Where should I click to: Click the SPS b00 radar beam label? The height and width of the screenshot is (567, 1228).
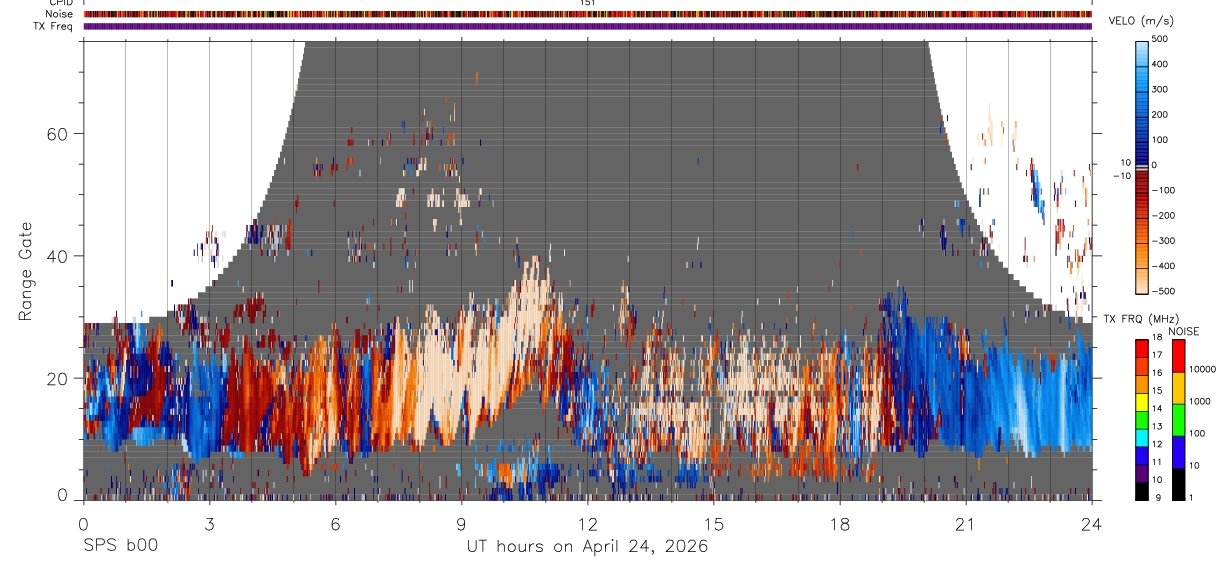coord(120,546)
